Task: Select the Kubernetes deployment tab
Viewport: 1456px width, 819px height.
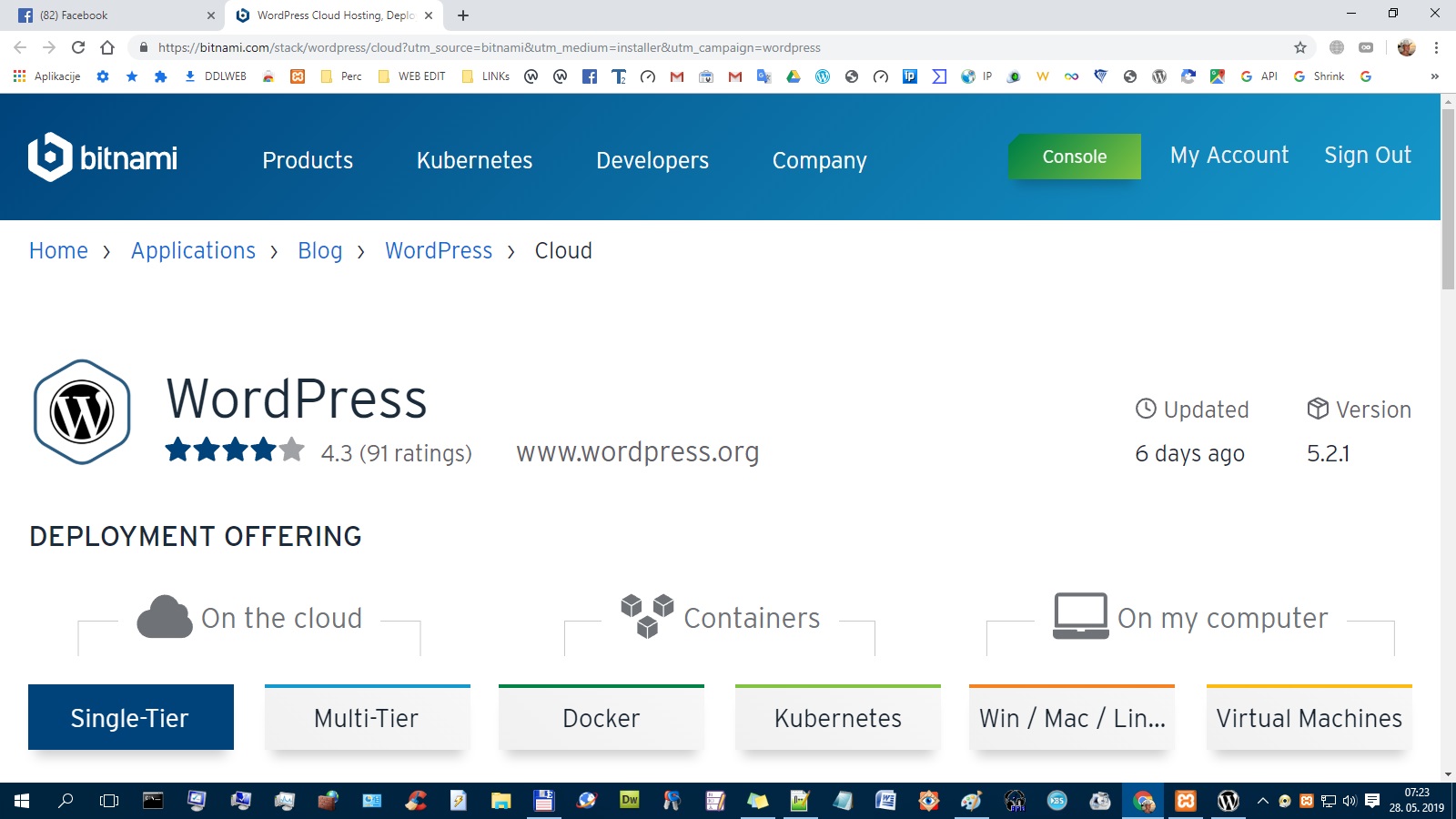Action: point(838,717)
